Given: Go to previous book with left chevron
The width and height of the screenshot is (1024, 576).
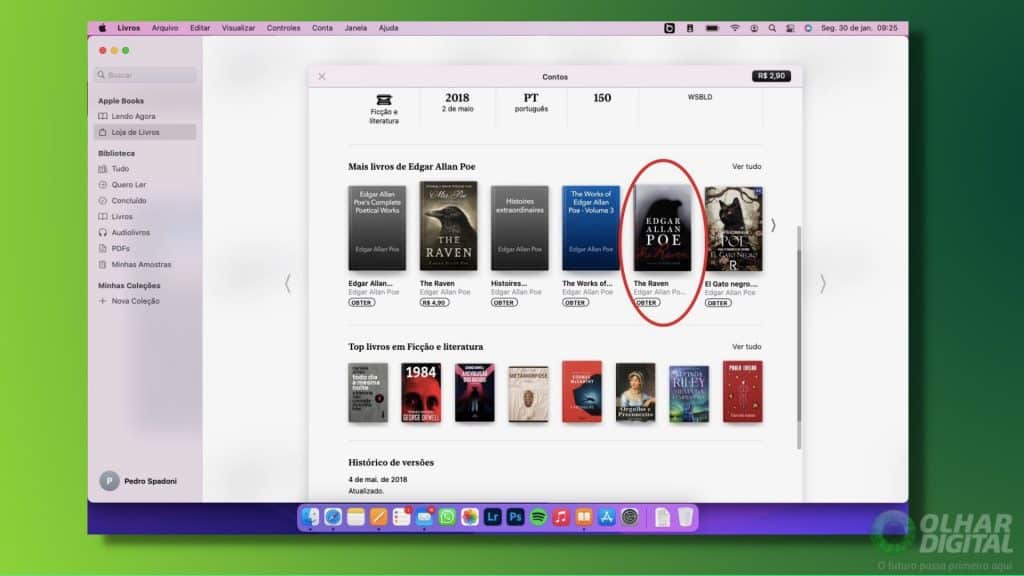Looking at the screenshot, I should (x=288, y=283).
